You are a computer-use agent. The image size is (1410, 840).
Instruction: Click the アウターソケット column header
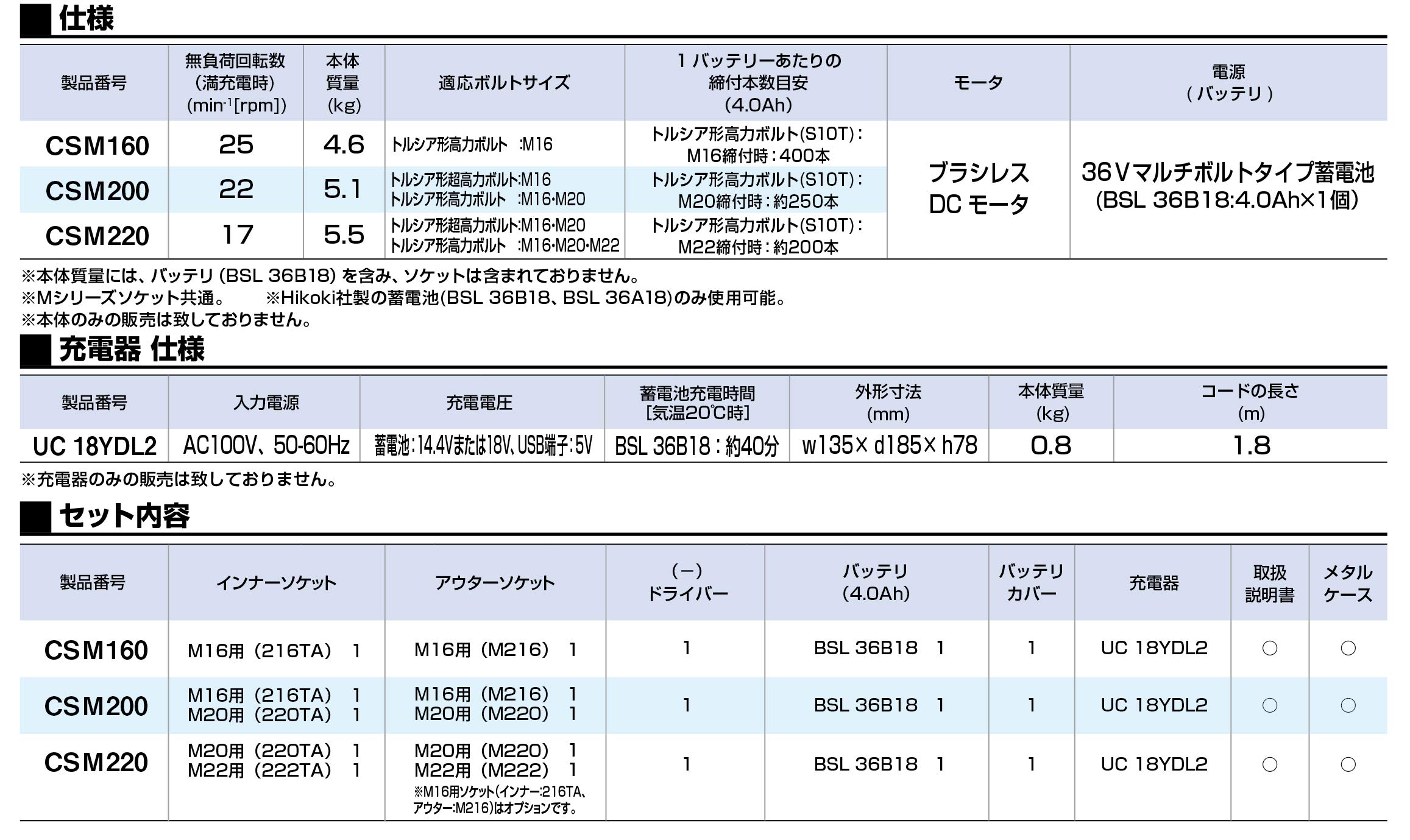(x=495, y=583)
